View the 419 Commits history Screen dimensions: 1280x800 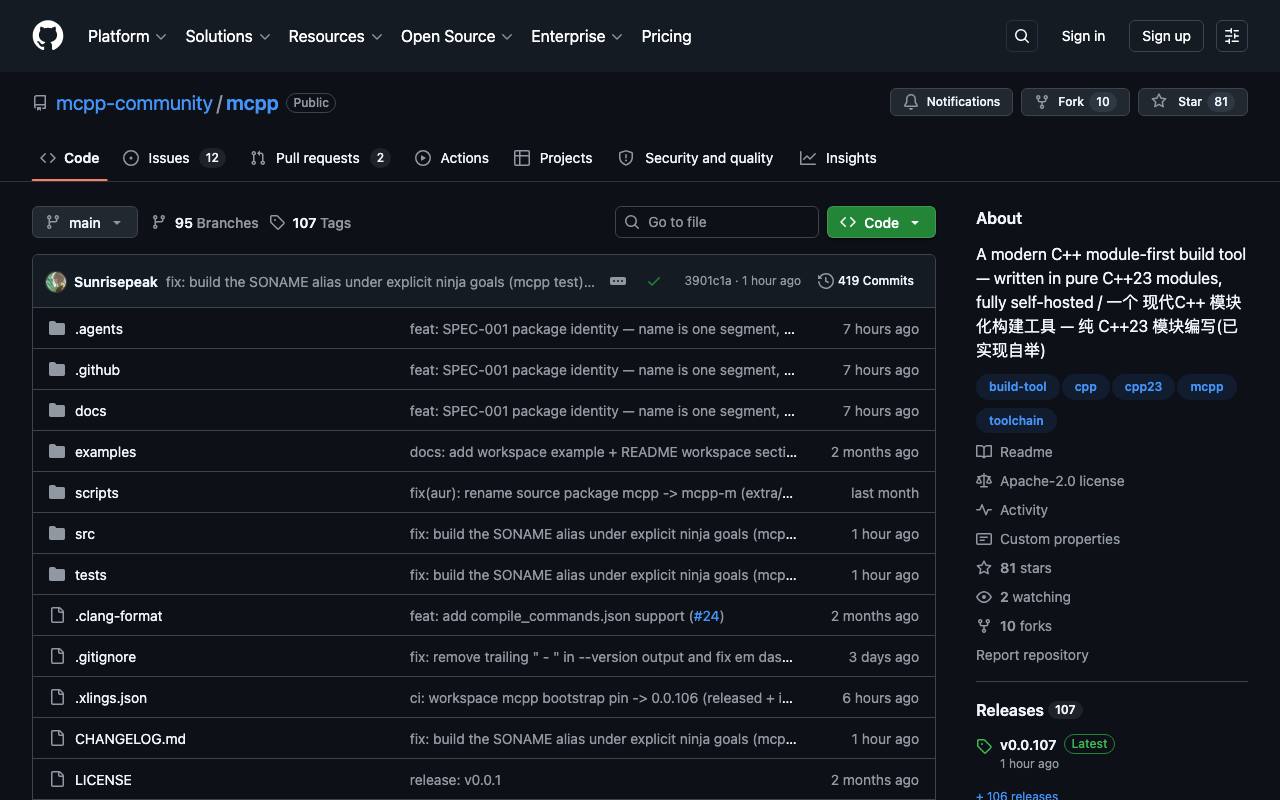tap(866, 281)
